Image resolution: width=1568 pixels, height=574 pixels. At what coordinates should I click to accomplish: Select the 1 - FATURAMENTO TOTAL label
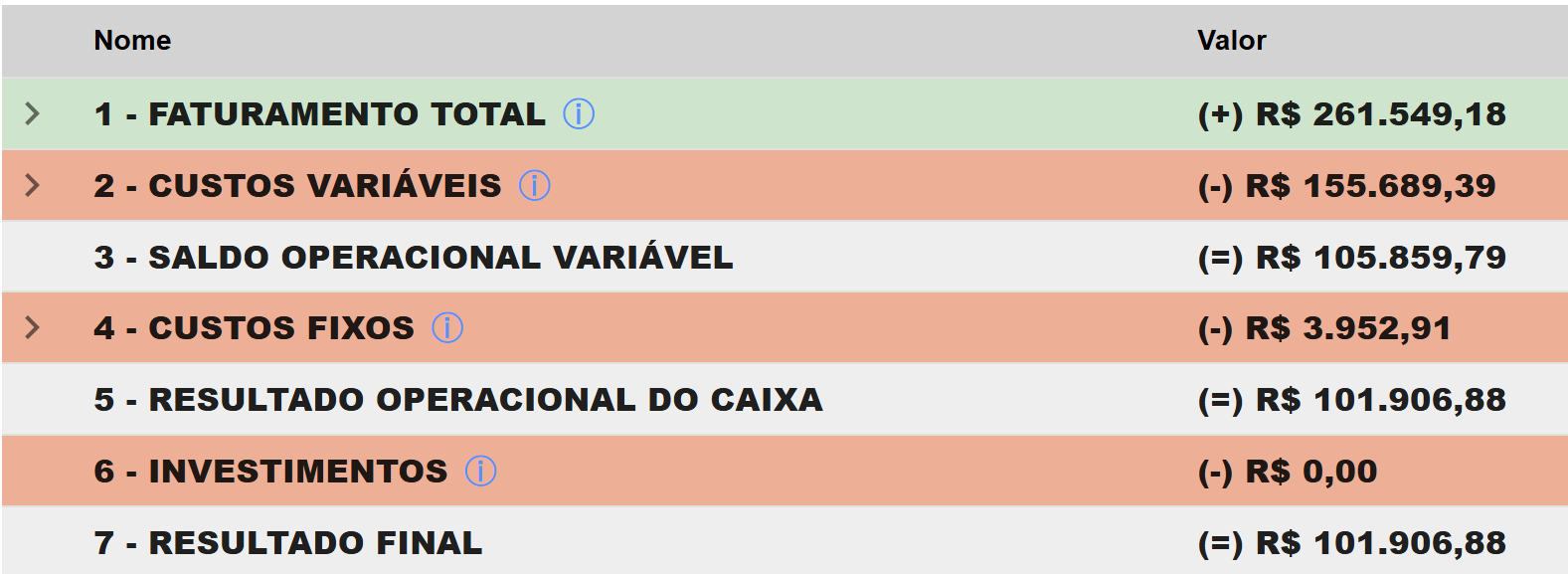coord(319,114)
